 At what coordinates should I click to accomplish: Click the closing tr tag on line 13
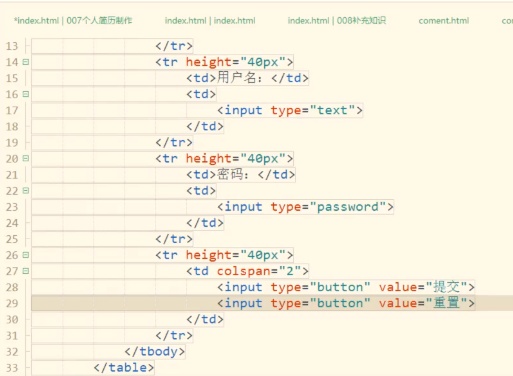tap(174, 46)
